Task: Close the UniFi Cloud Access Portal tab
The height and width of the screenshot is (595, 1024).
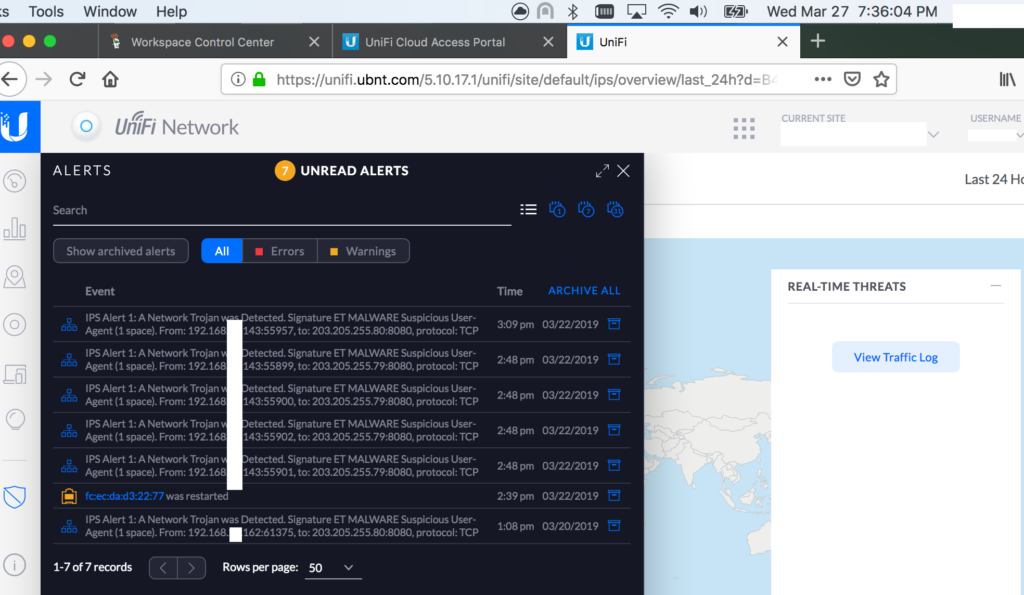Action: [549, 42]
